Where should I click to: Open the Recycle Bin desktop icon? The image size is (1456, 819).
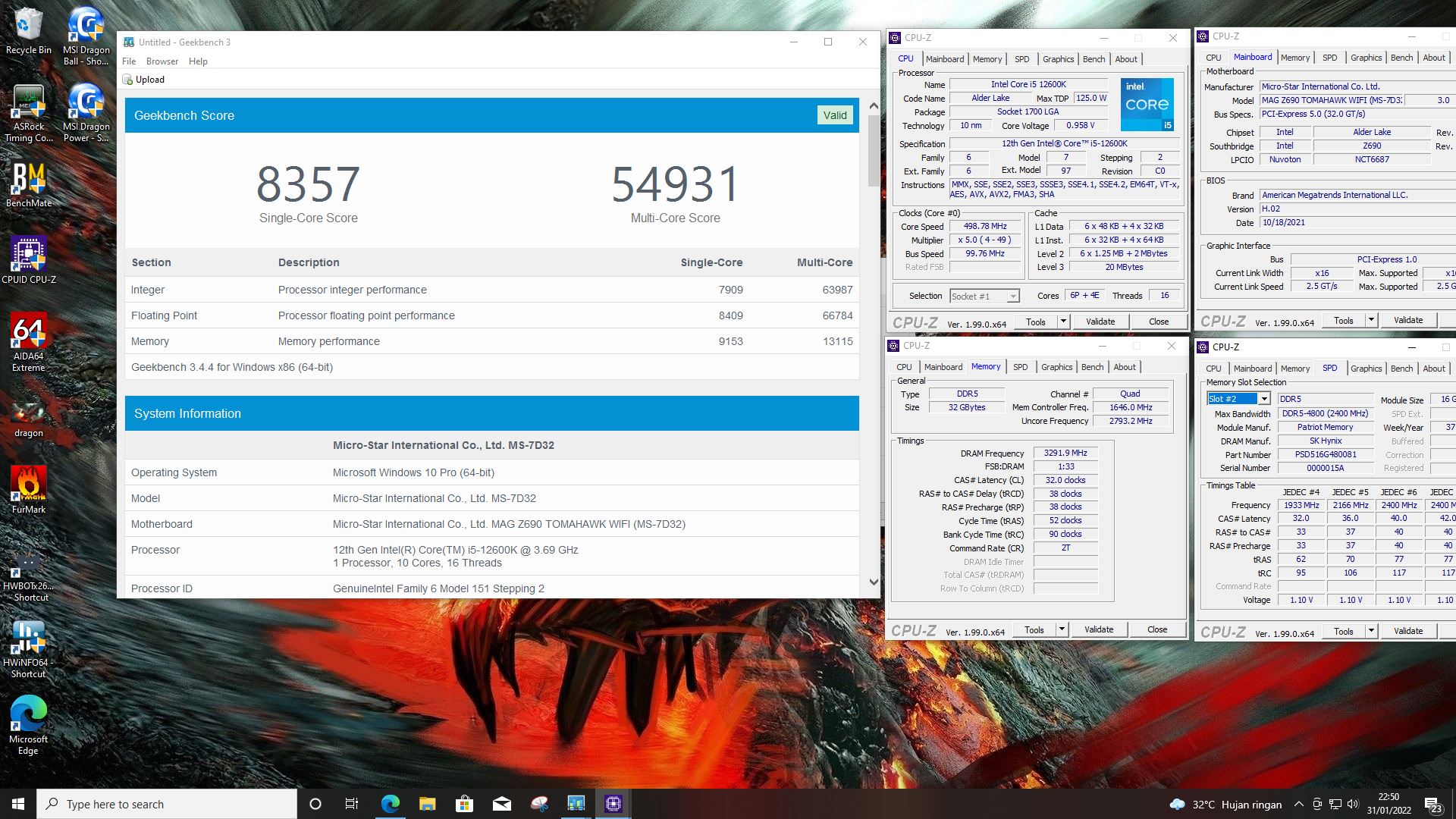pos(28,32)
